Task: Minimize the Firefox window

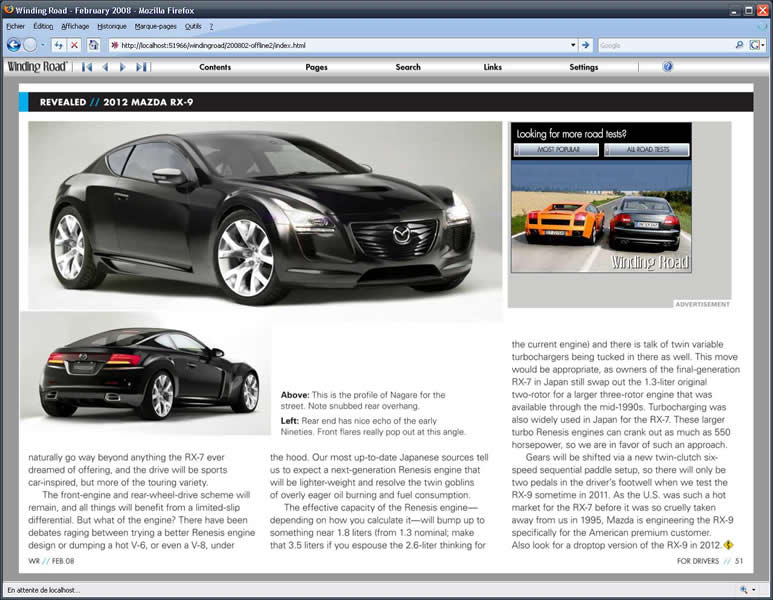Action: 735,10
